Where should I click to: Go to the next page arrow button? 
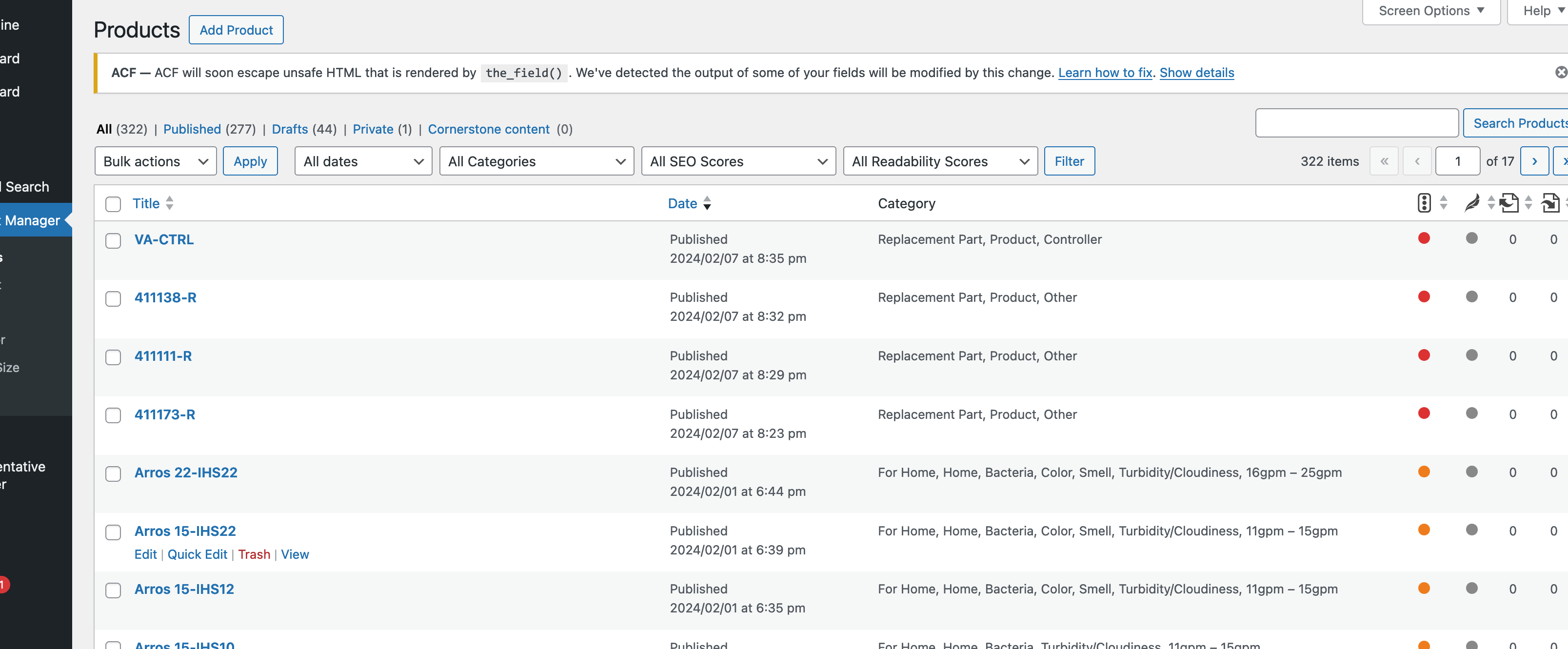click(1534, 161)
